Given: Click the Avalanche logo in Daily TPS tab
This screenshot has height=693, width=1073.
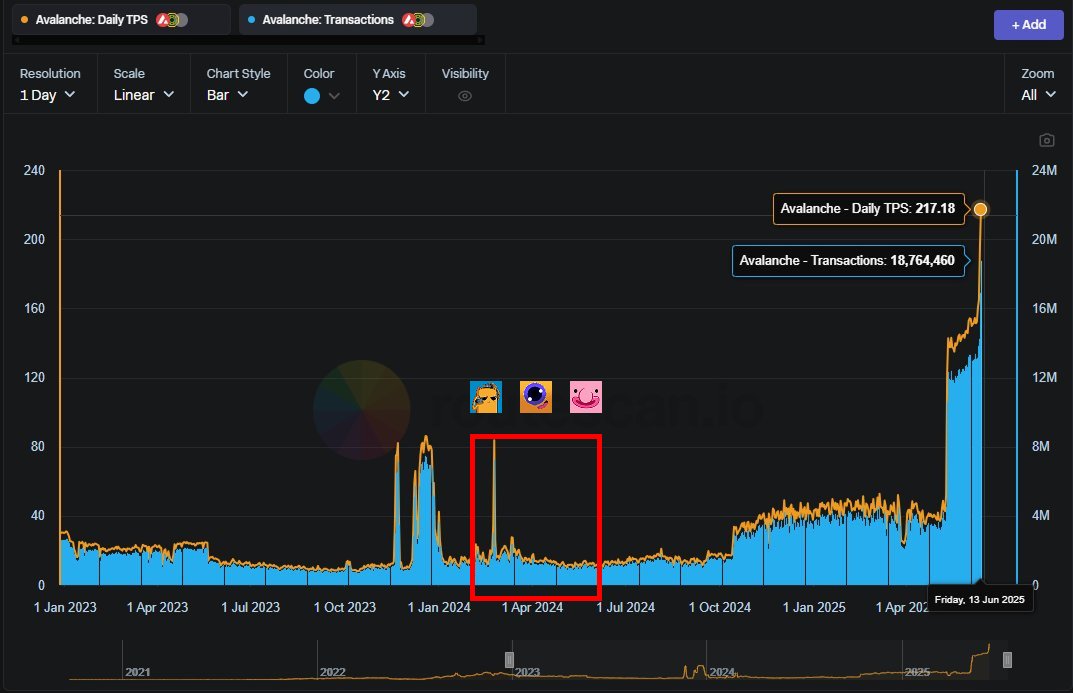Looking at the screenshot, I should (163, 20).
